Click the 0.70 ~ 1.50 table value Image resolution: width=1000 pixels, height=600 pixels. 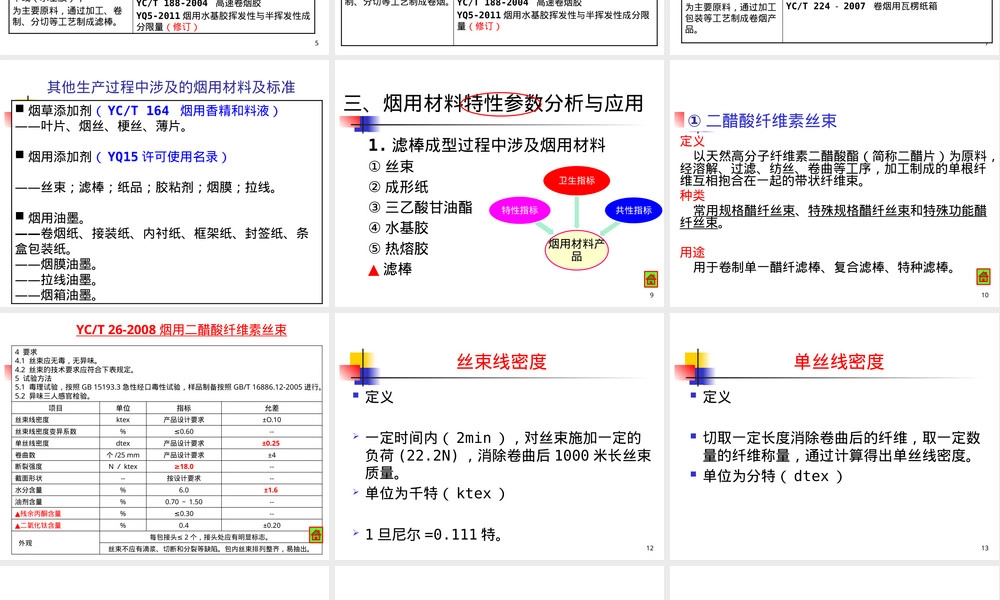click(184, 502)
